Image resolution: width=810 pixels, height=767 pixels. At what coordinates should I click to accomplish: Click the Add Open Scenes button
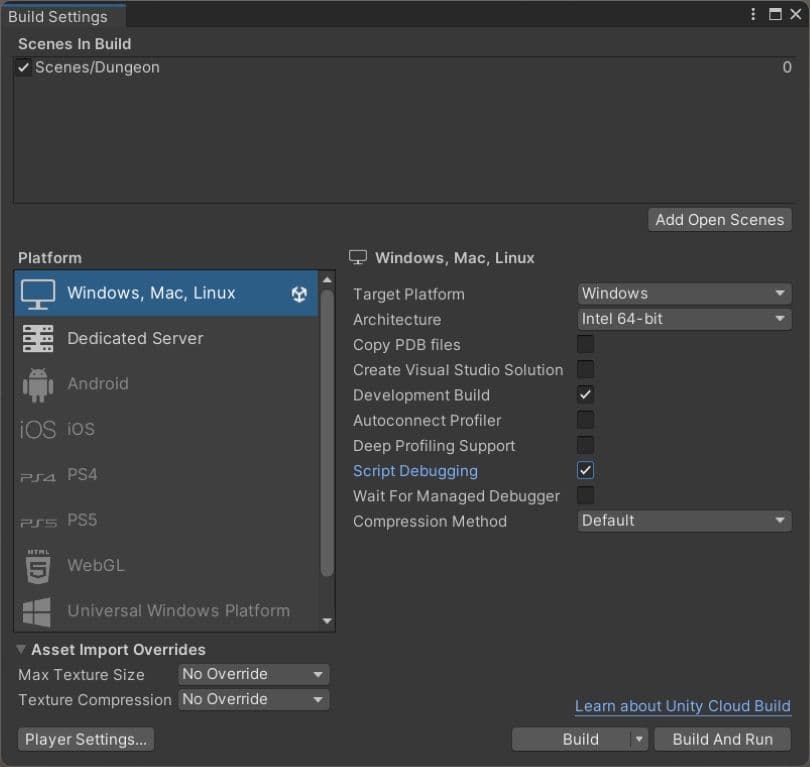pos(719,219)
